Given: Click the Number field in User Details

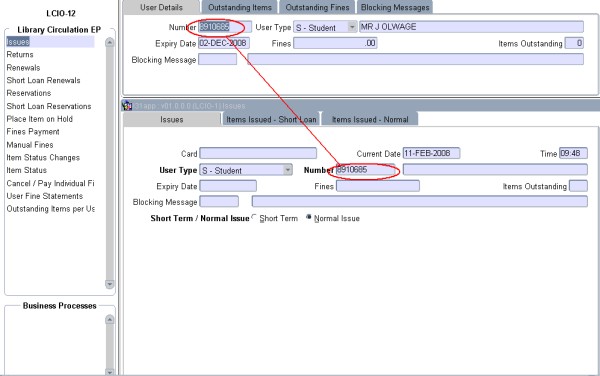Looking at the screenshot, I should (x=225, y=27).
